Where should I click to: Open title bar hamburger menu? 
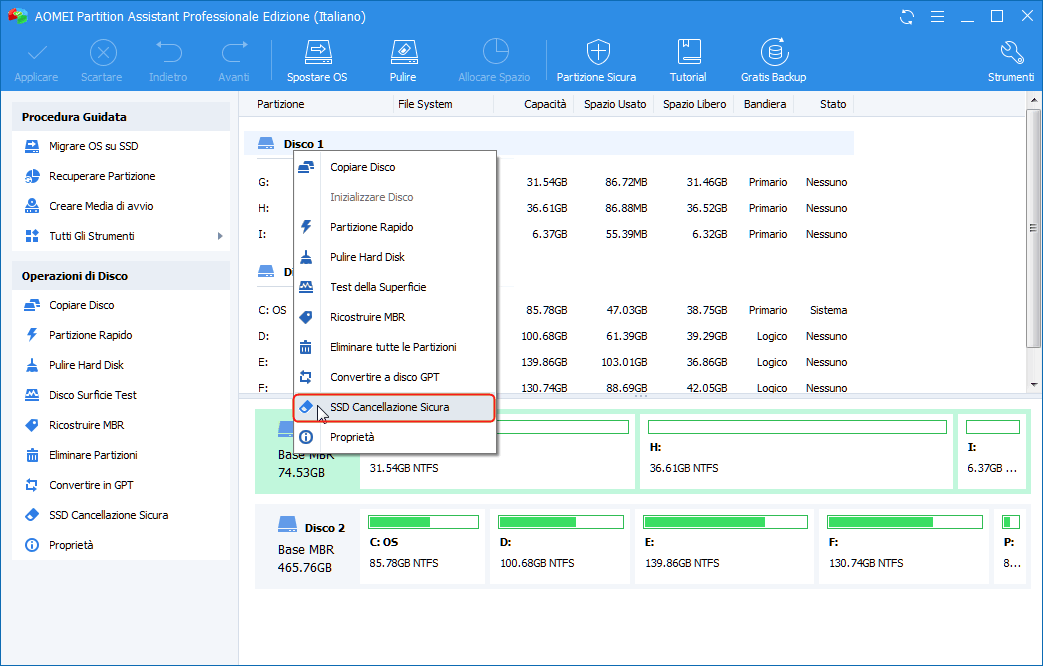point(937,17)
